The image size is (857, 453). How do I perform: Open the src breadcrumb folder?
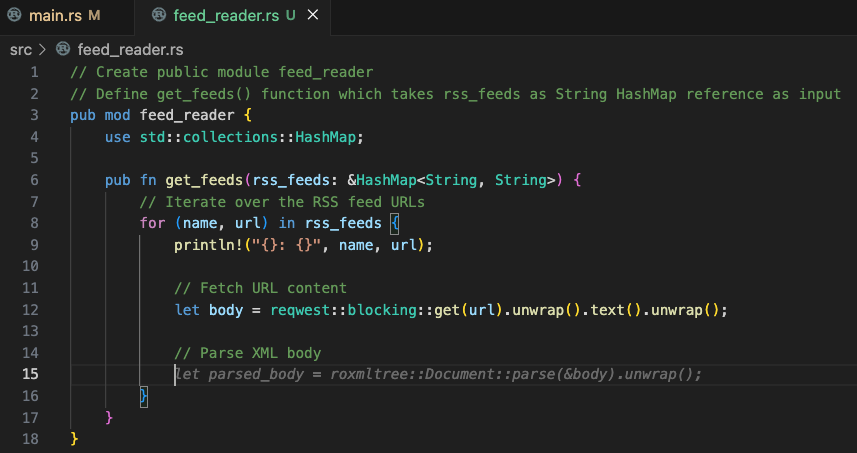pos(21,50)
